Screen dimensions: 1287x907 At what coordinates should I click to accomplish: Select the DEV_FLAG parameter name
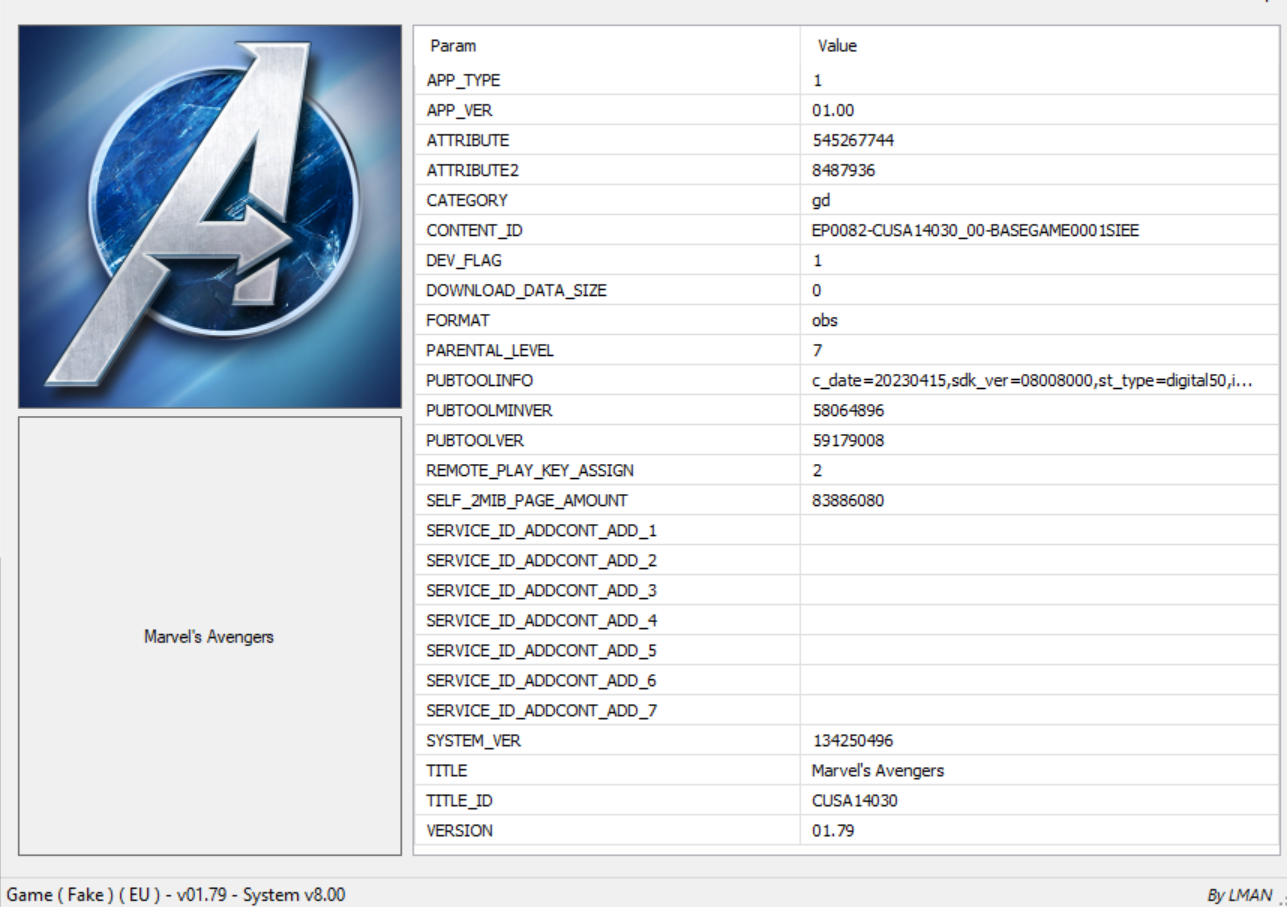click(x=463, y=261)
